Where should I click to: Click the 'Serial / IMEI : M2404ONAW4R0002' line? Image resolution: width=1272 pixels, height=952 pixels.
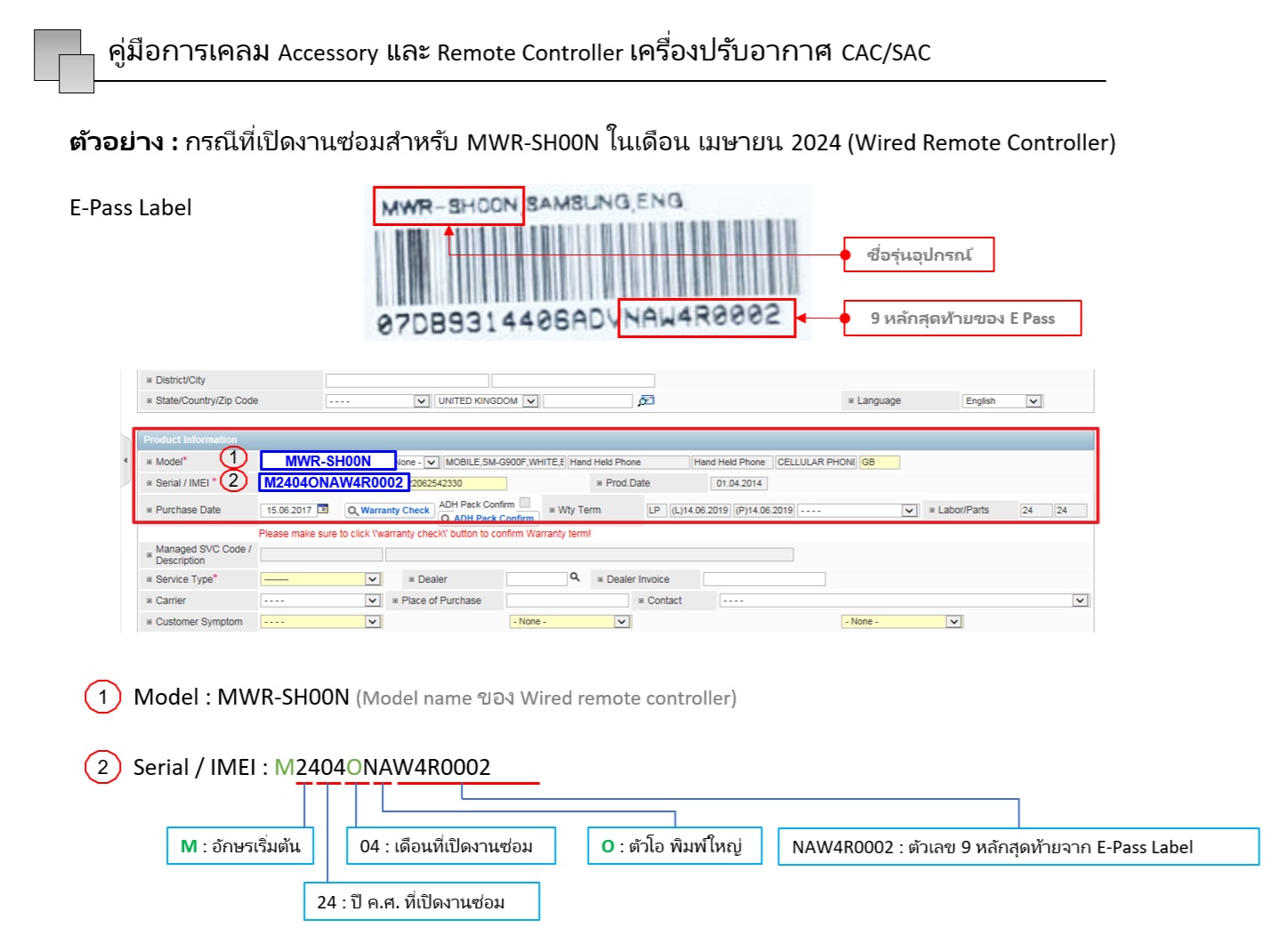pyautogui.click(x=311, y=767)
